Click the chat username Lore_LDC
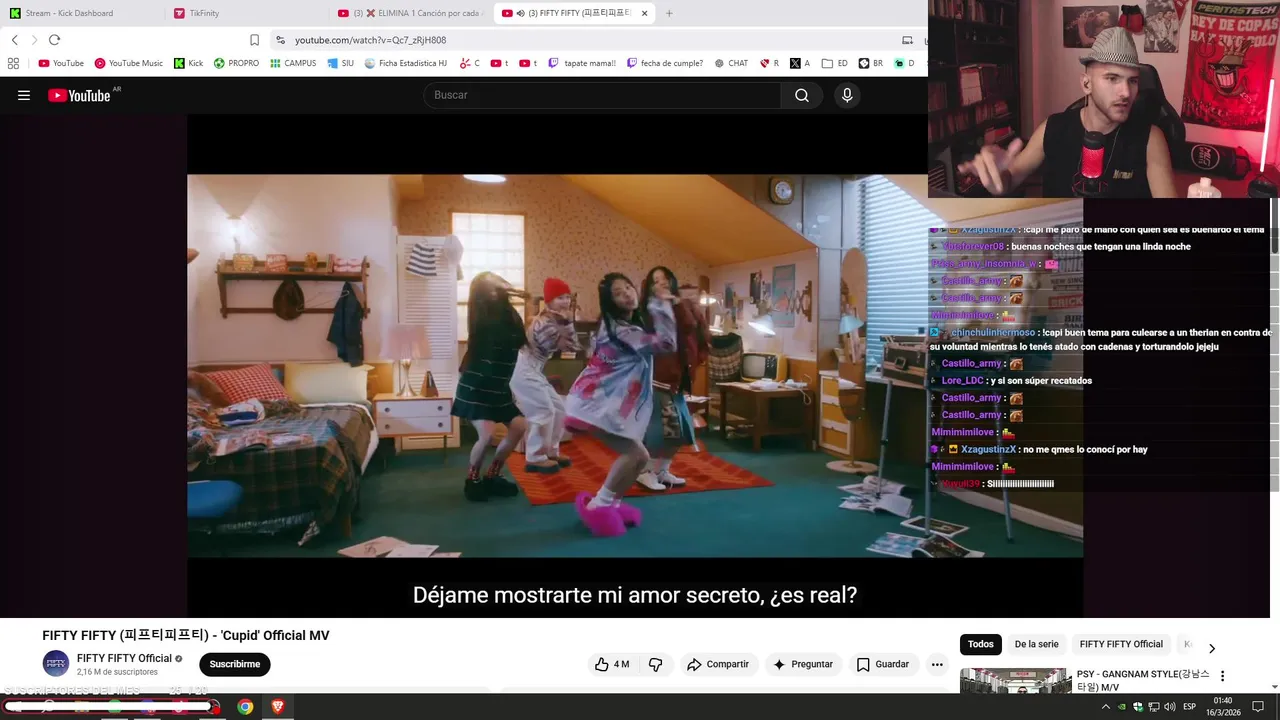The height and width of the screenshot is (720, 1280). point(962,381)
